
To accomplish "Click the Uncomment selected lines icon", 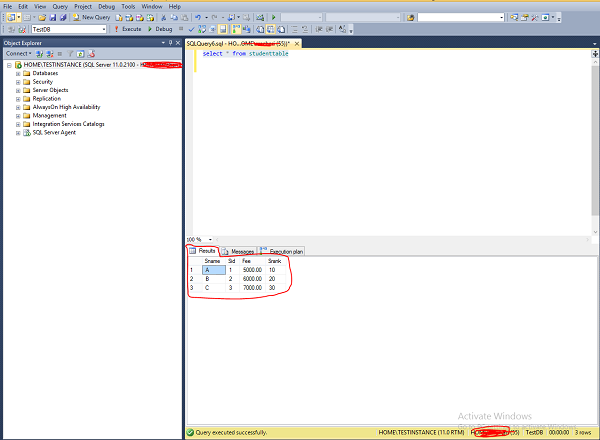I will pyautogui.click(x=305, y=29).
